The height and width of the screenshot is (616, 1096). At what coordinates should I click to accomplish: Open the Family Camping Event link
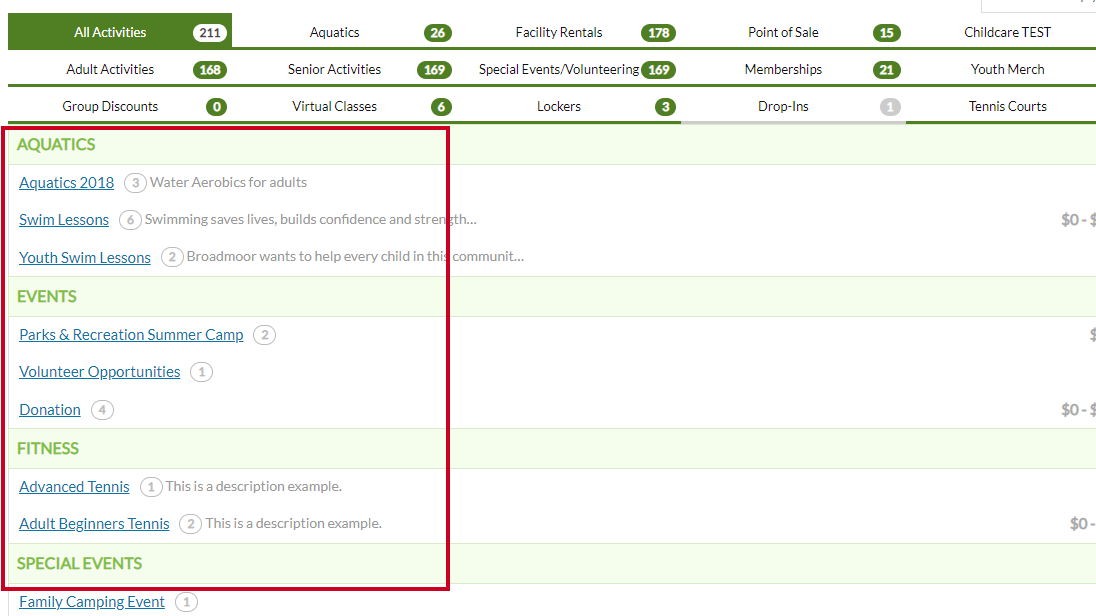[92, 602]
